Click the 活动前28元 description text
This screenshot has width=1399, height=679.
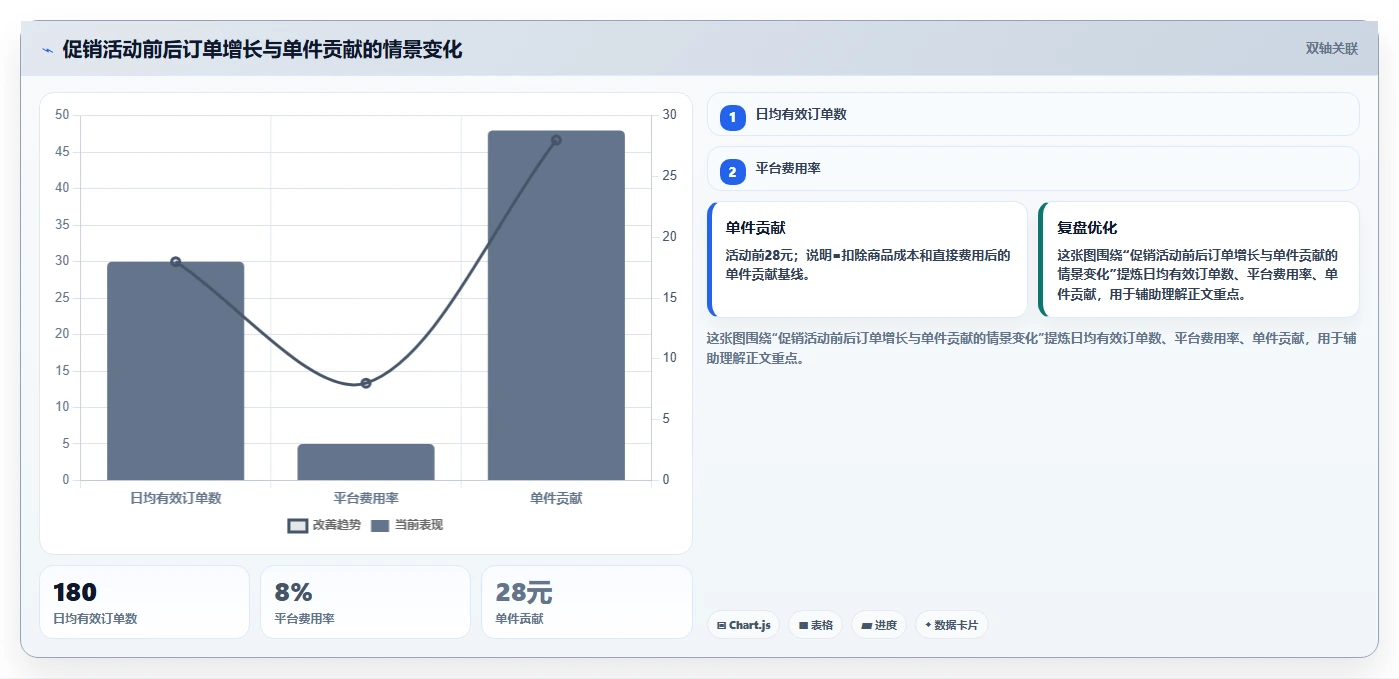click(868, 264)
